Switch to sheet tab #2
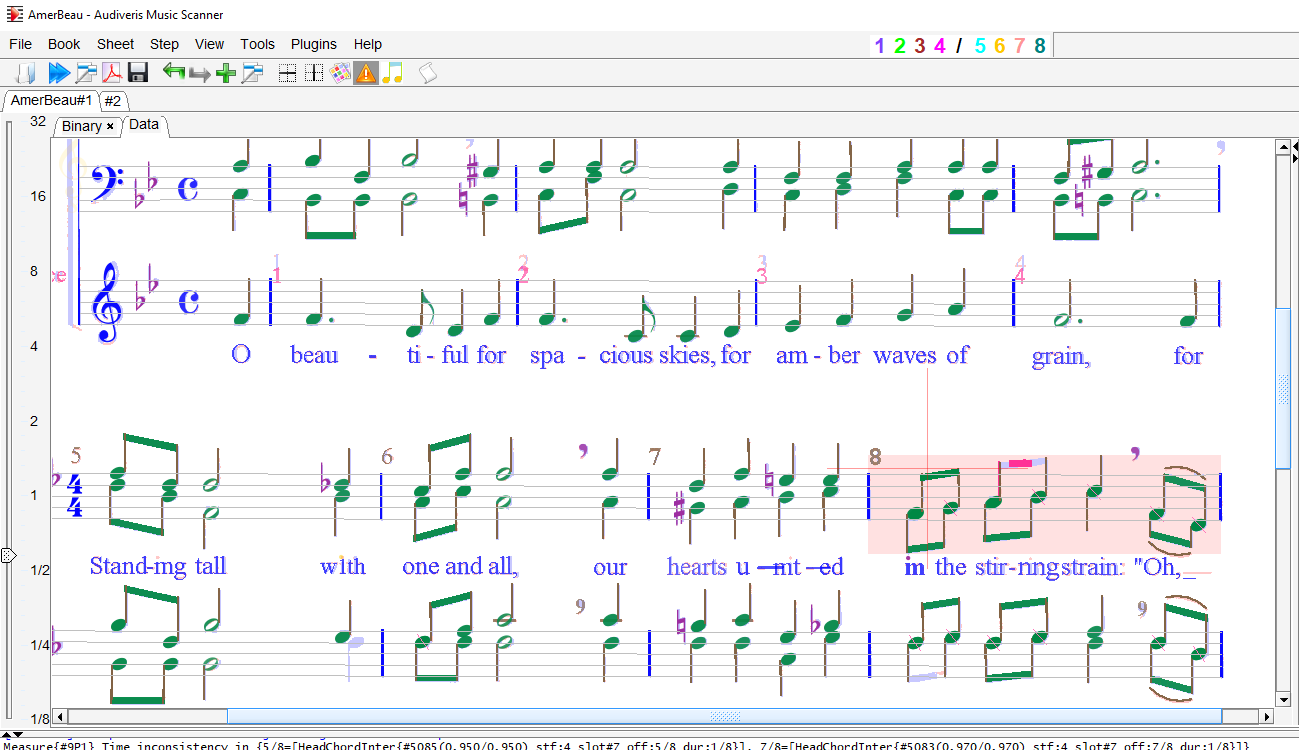Viewport: 1299px width, 750px height. coord(113,101)
